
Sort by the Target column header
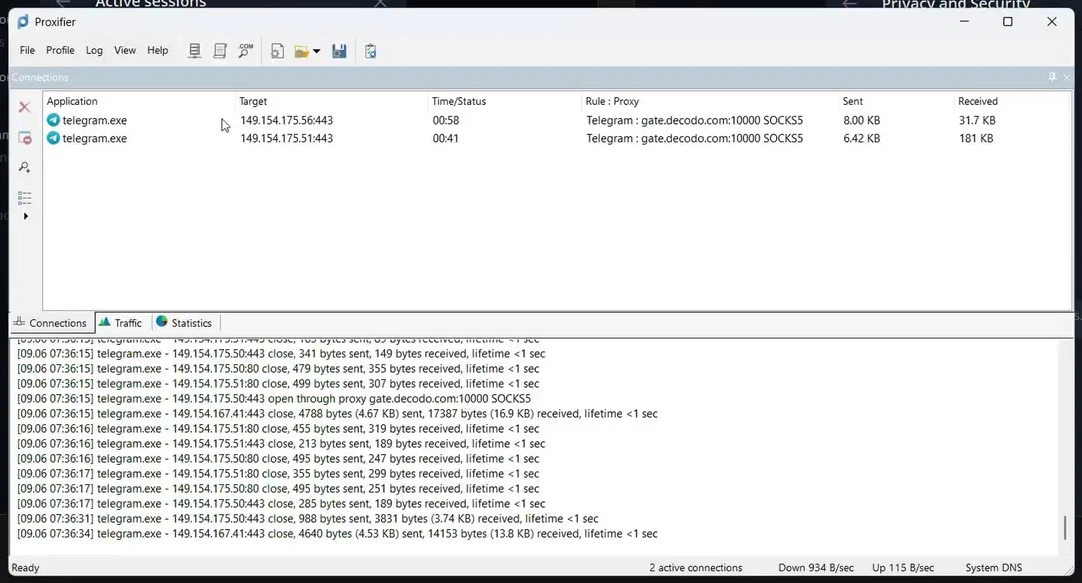click(253, 101)
